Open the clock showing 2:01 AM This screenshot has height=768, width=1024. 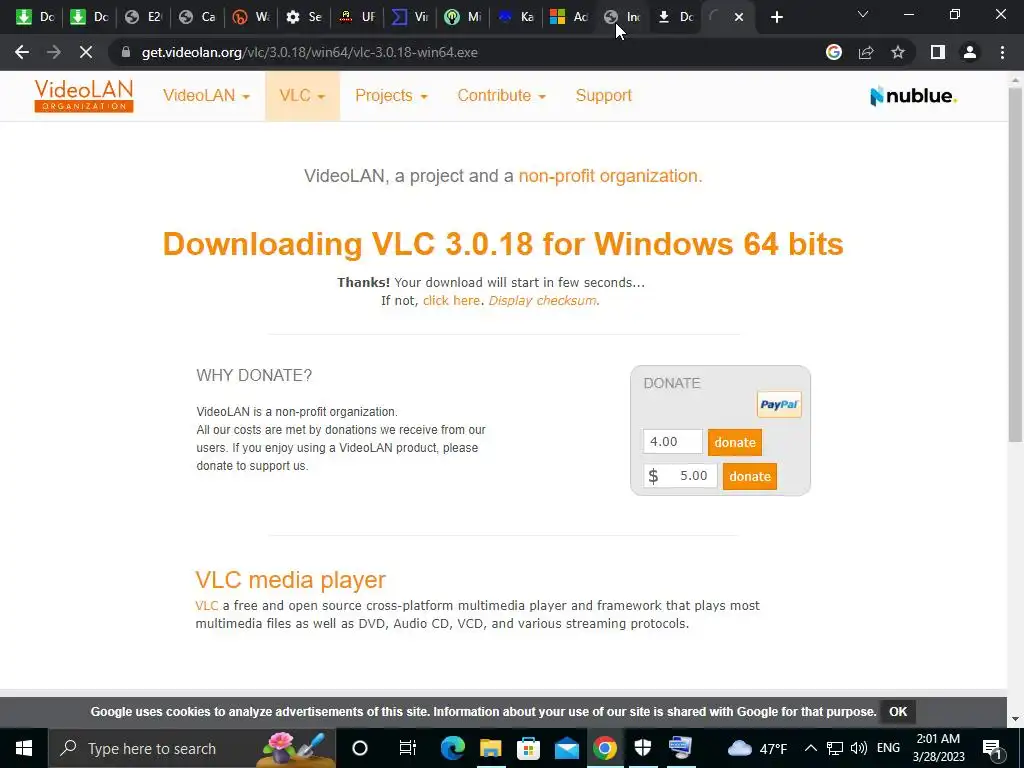point(938,748)
